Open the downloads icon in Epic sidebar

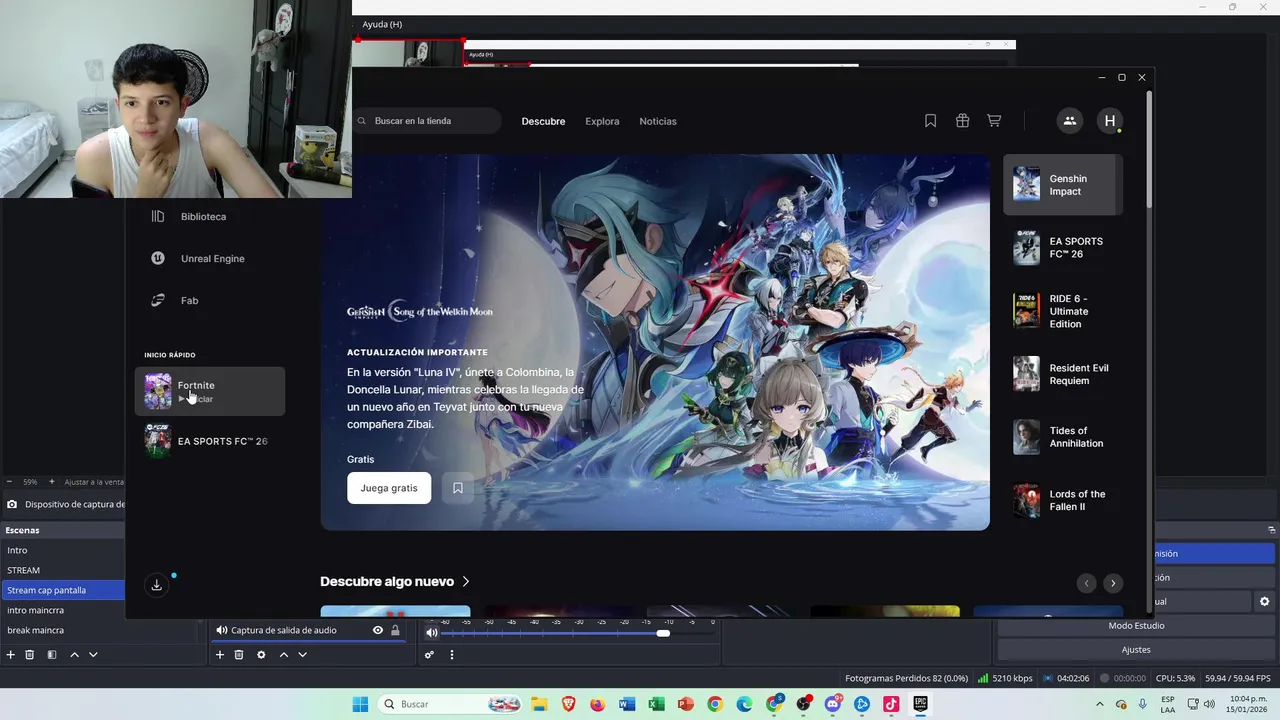[x=156, y=585]
